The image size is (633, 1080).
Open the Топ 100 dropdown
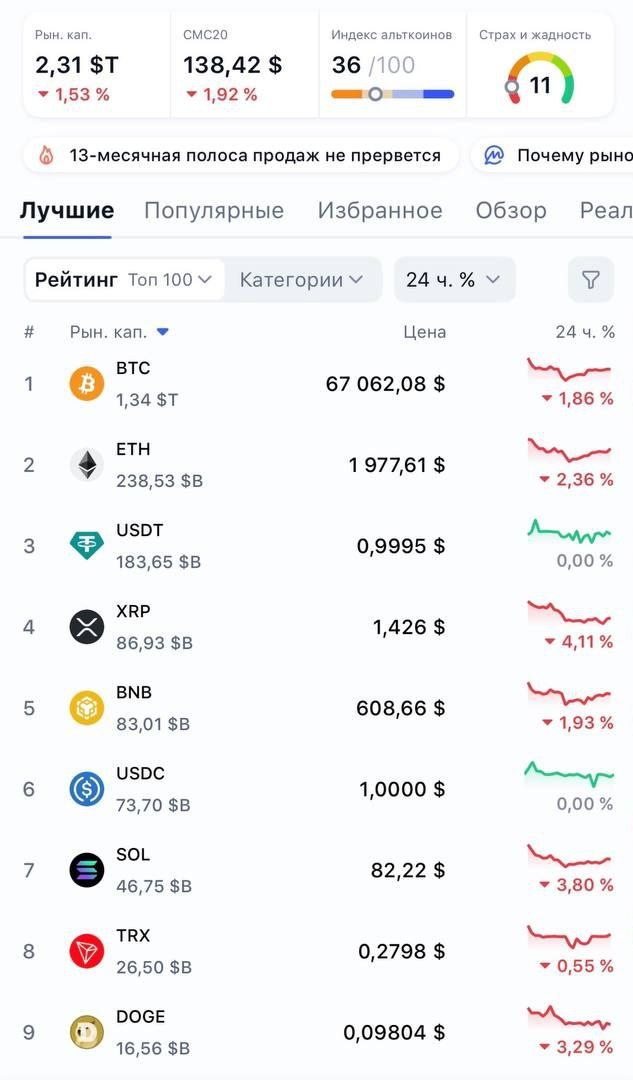click(x=170, y=280)
